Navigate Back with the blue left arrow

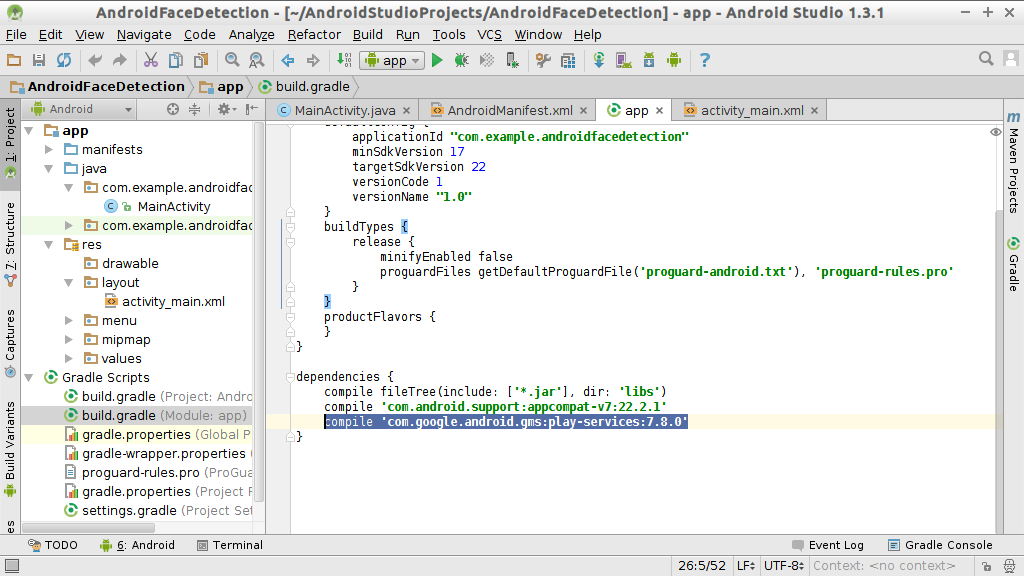288,61
